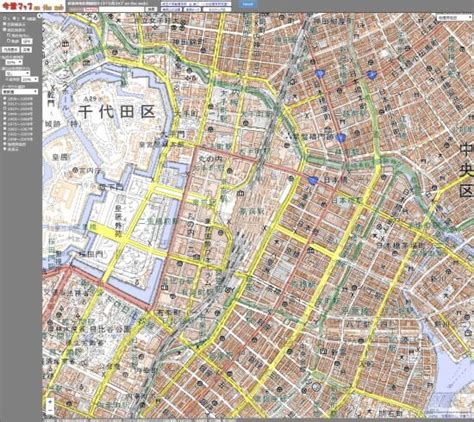The width and height of the screenshot is (474, 422).
Task: Select the 地理院地図 radio option
Action: pyautogui.click(x=5, y=144)
